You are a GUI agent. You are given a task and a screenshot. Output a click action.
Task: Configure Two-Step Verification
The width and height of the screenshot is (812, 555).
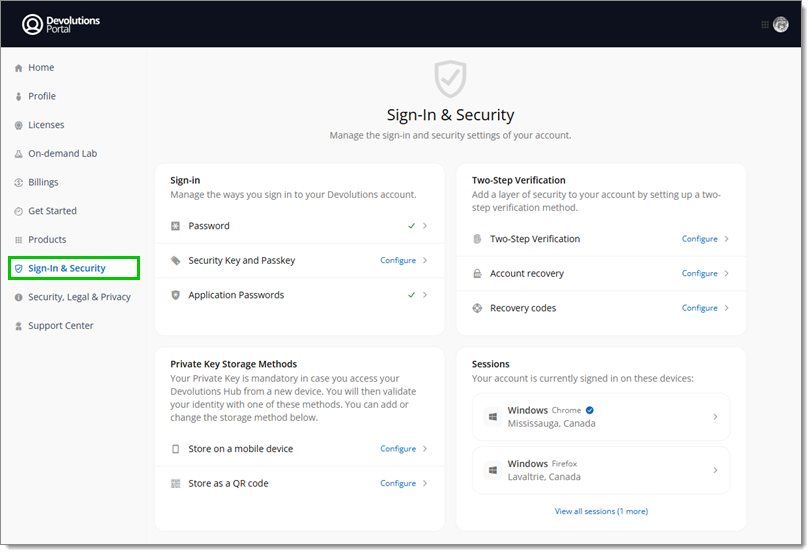(x=700, y=239)
